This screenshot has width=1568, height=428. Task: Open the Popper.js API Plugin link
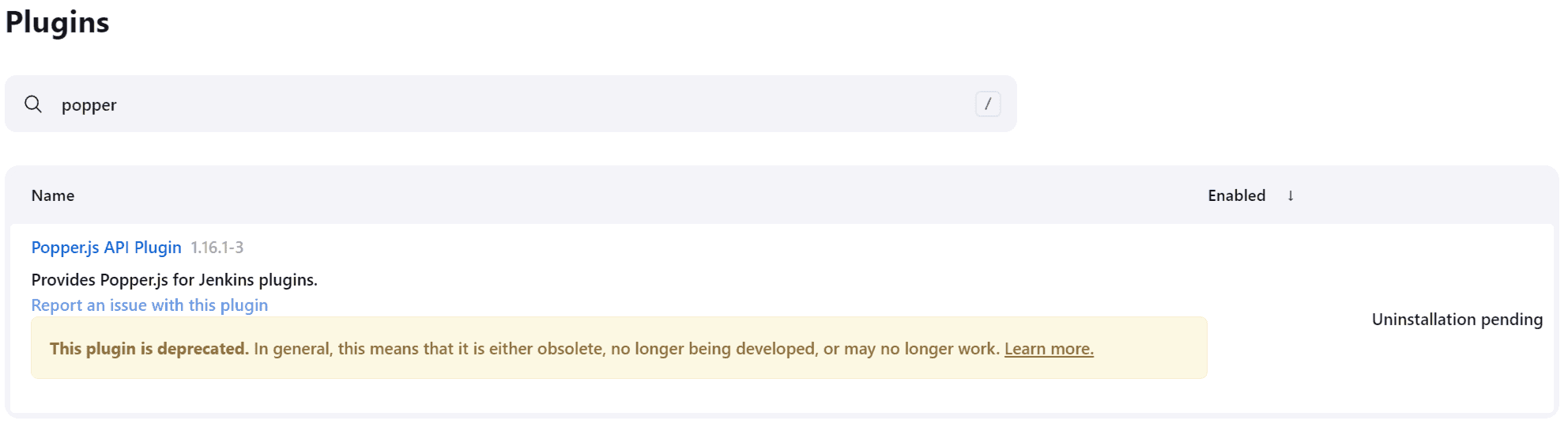click(106, 248)
